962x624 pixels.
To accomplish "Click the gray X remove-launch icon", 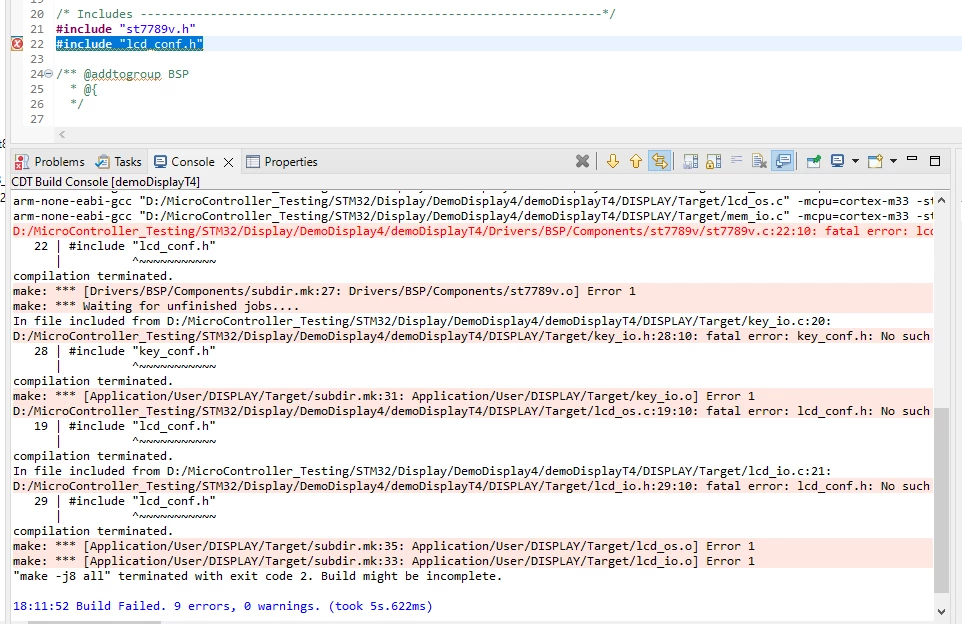I will click(582, 161).
